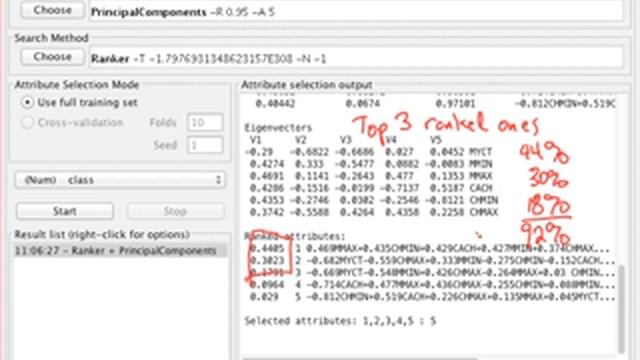Click the Folds input field
The width and height of the screenshot is (640, 360).
(205, 122)
